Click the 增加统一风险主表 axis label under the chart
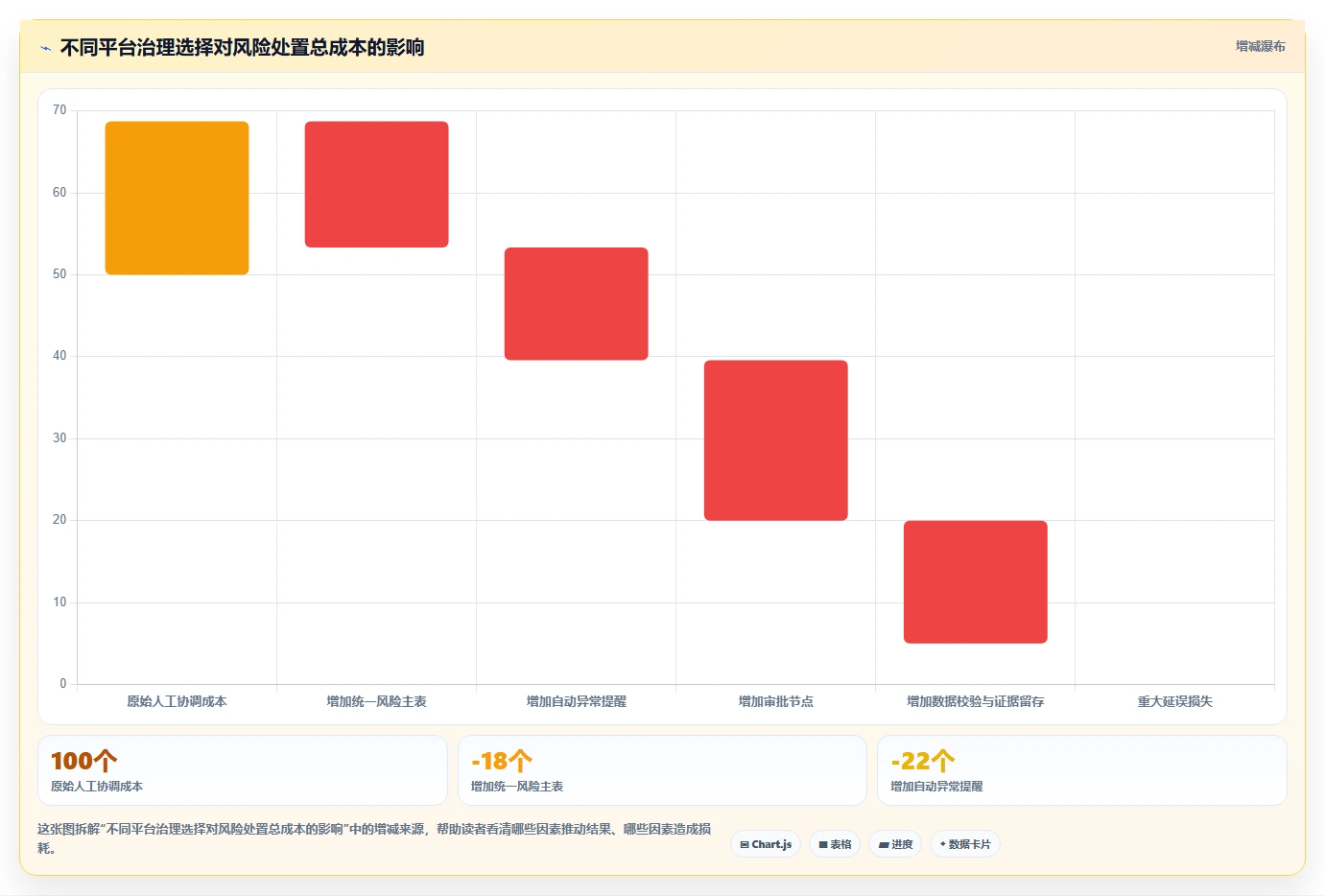The height and width of the screenshot is (896, 1325). tap(377, 701)
